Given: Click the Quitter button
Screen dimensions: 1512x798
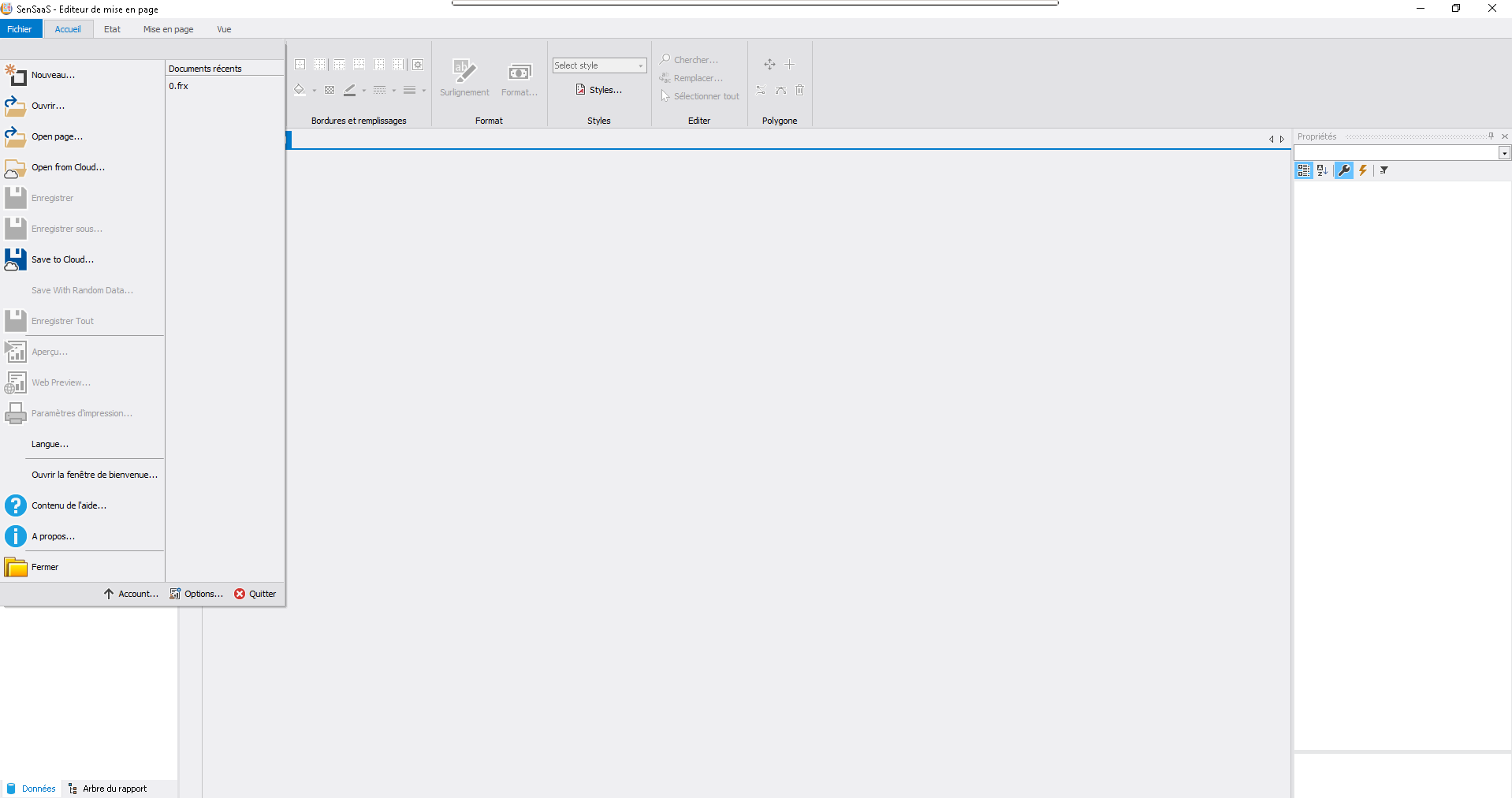Looking at the screenshot, I should click(x=255, y=594).
